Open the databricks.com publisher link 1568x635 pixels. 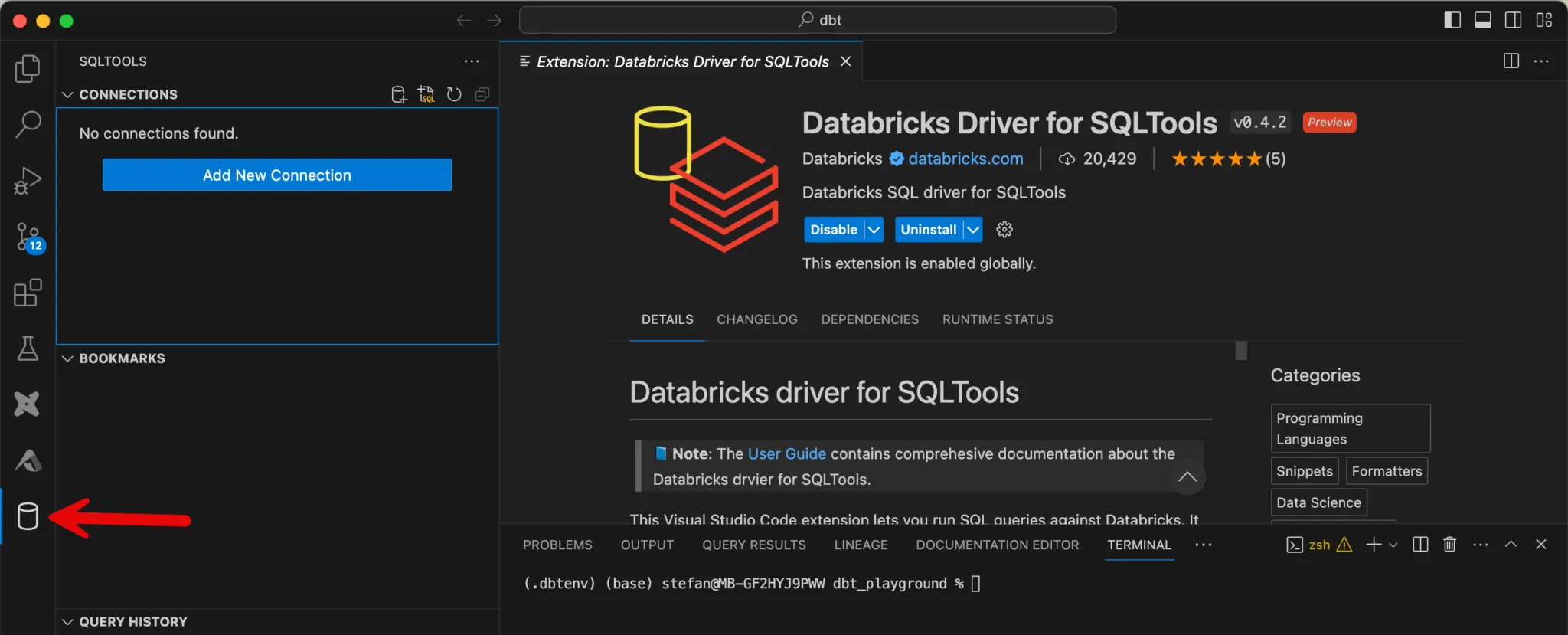965,159
